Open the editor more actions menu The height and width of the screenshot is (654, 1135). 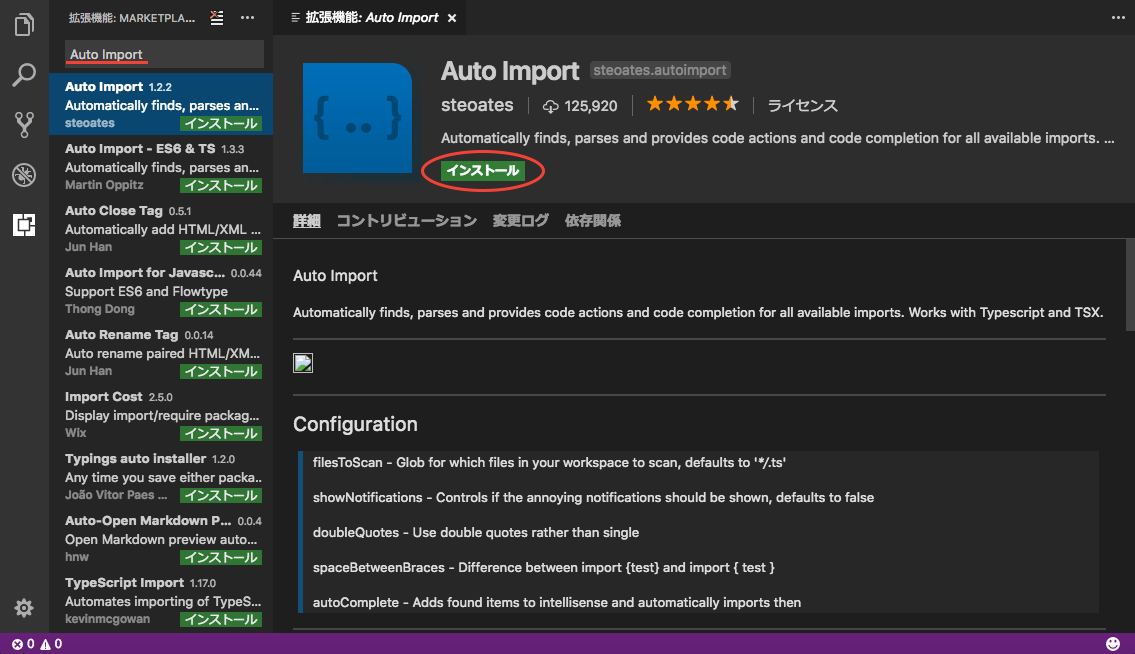click(1117, 17)
